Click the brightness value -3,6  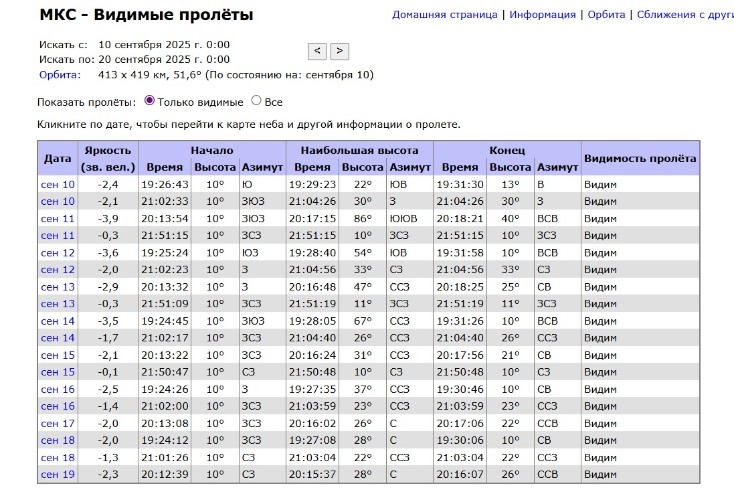(x=108, y=253)
